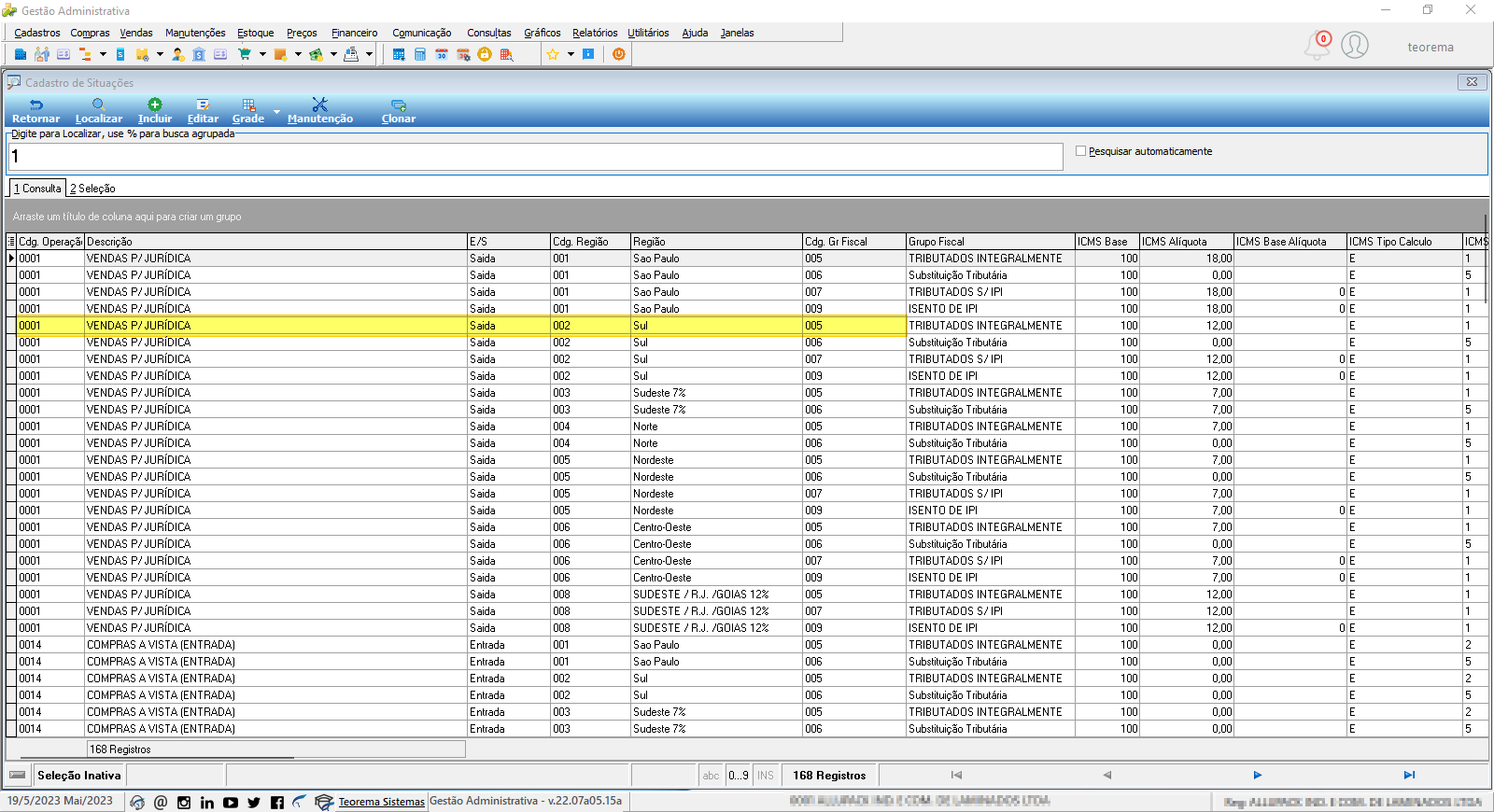This screenshot has width=1494, height=812.
Task: Click the calculator toolbar icon
Action: (420, 54)
